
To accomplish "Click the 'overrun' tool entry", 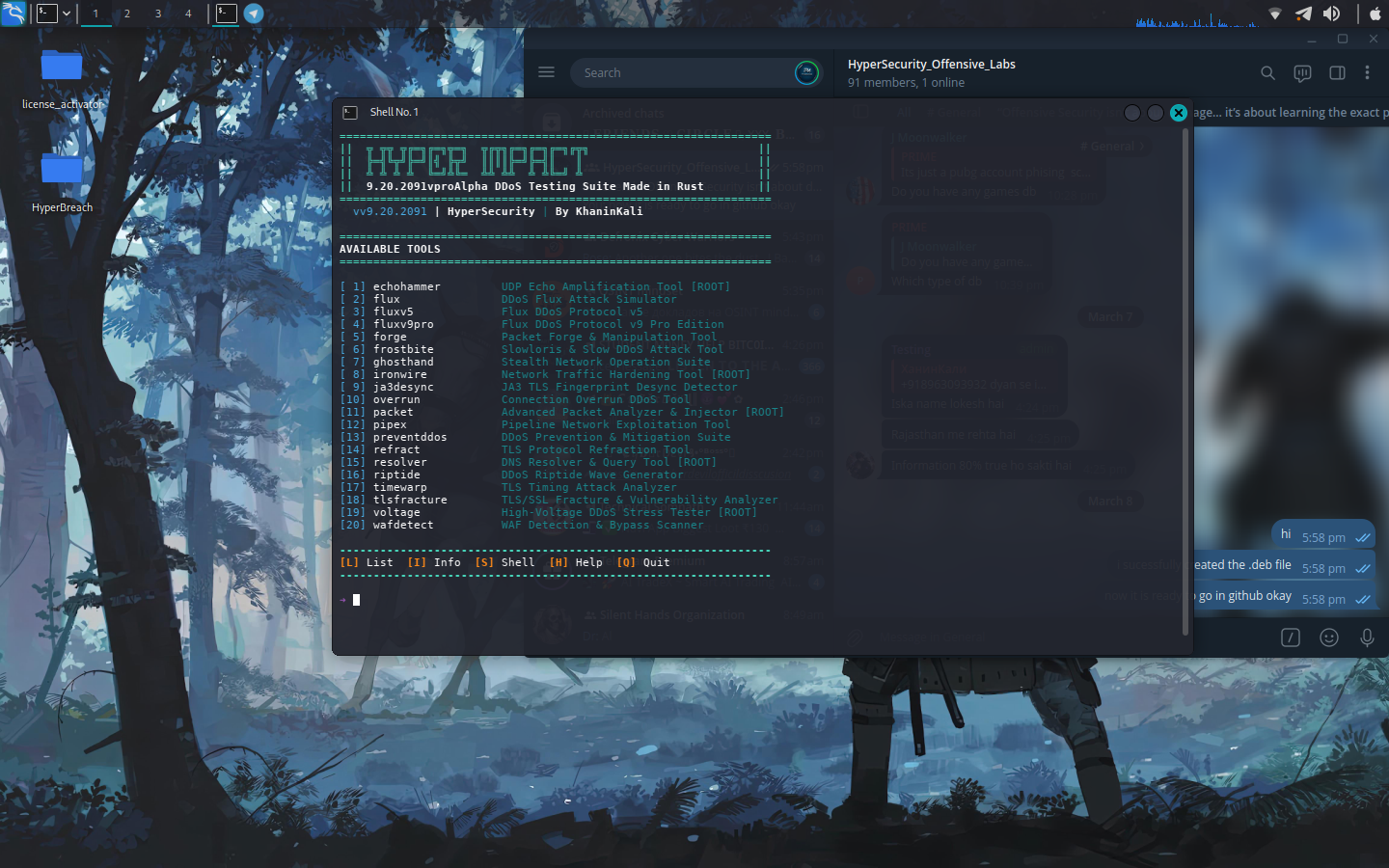I will 396,400.
